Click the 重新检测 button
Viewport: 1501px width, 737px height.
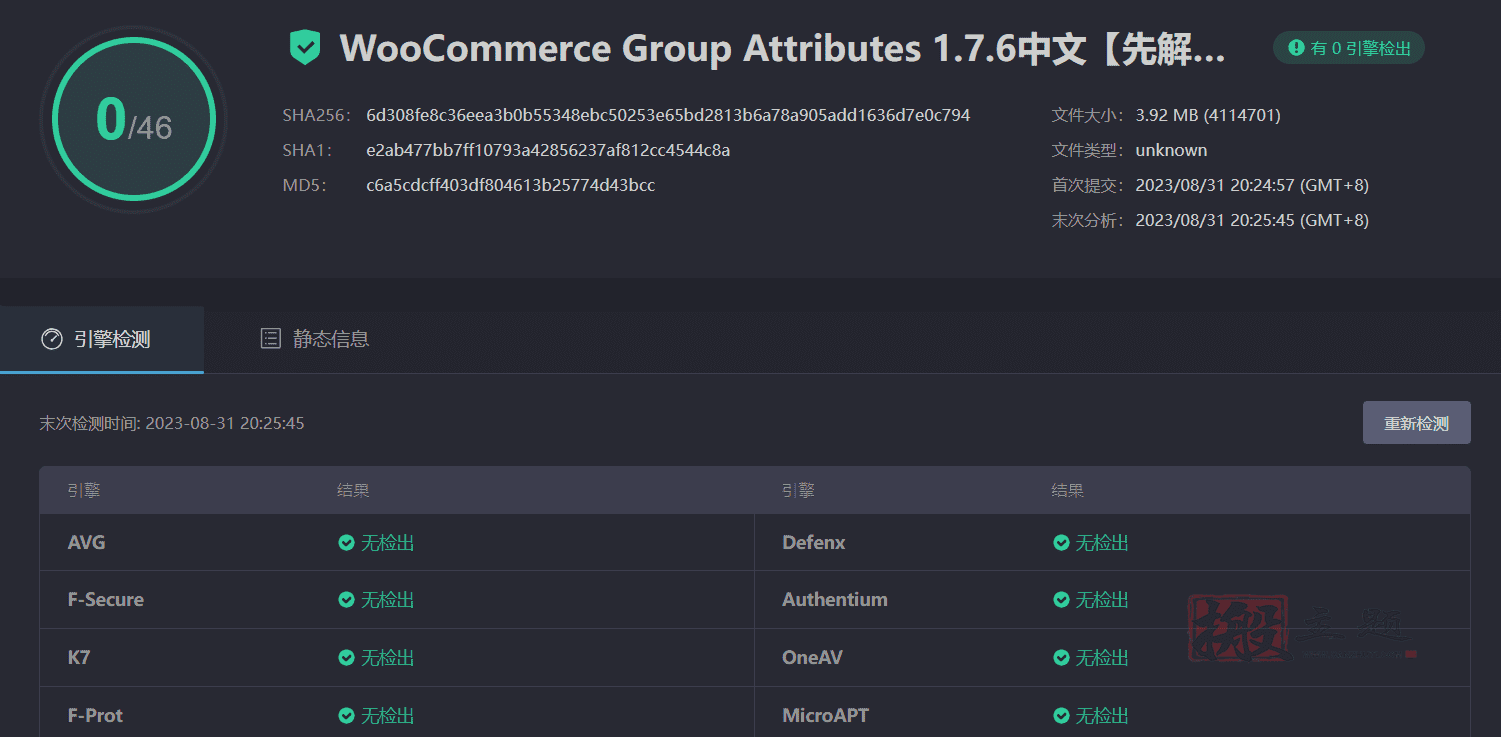coord(1416,423)
